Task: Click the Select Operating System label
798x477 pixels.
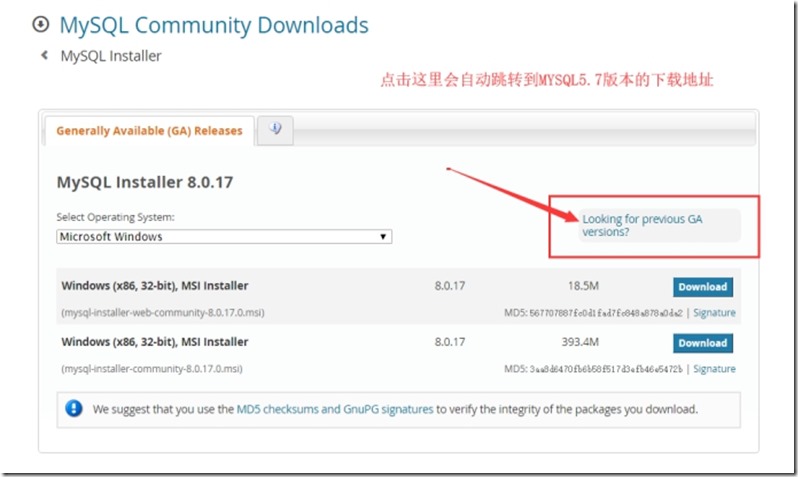Action: [116, 217]
